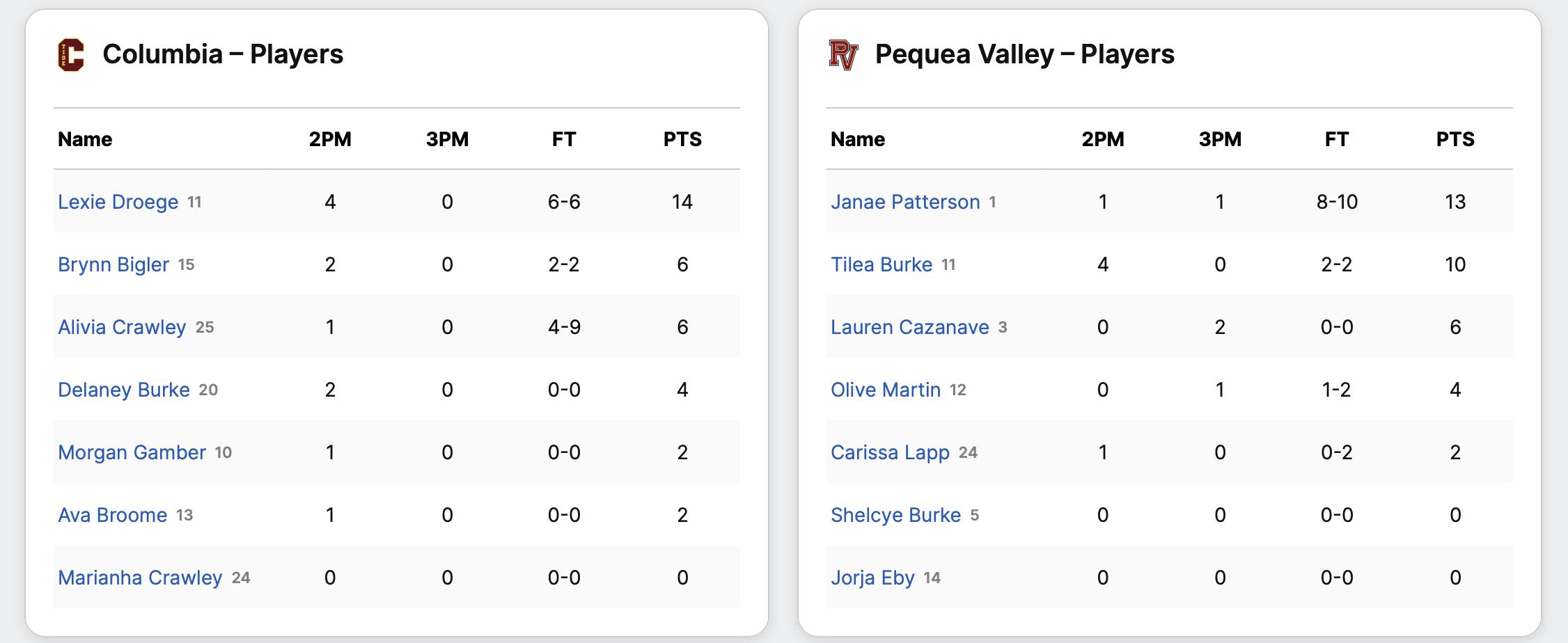Select the Alivia Crawley player link

(x=122, y=327)
